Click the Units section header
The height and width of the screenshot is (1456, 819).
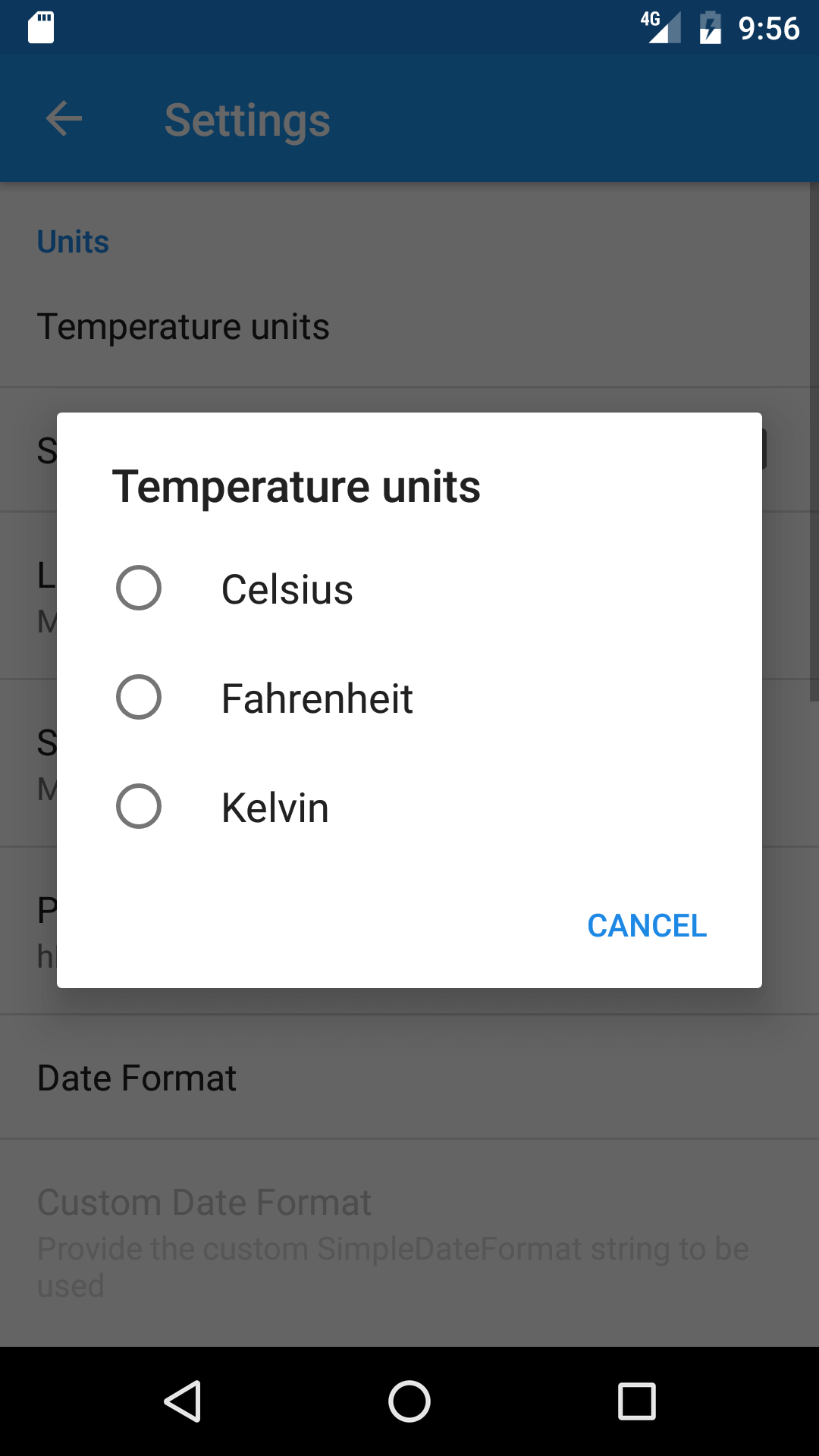click(x=73, y=242)
